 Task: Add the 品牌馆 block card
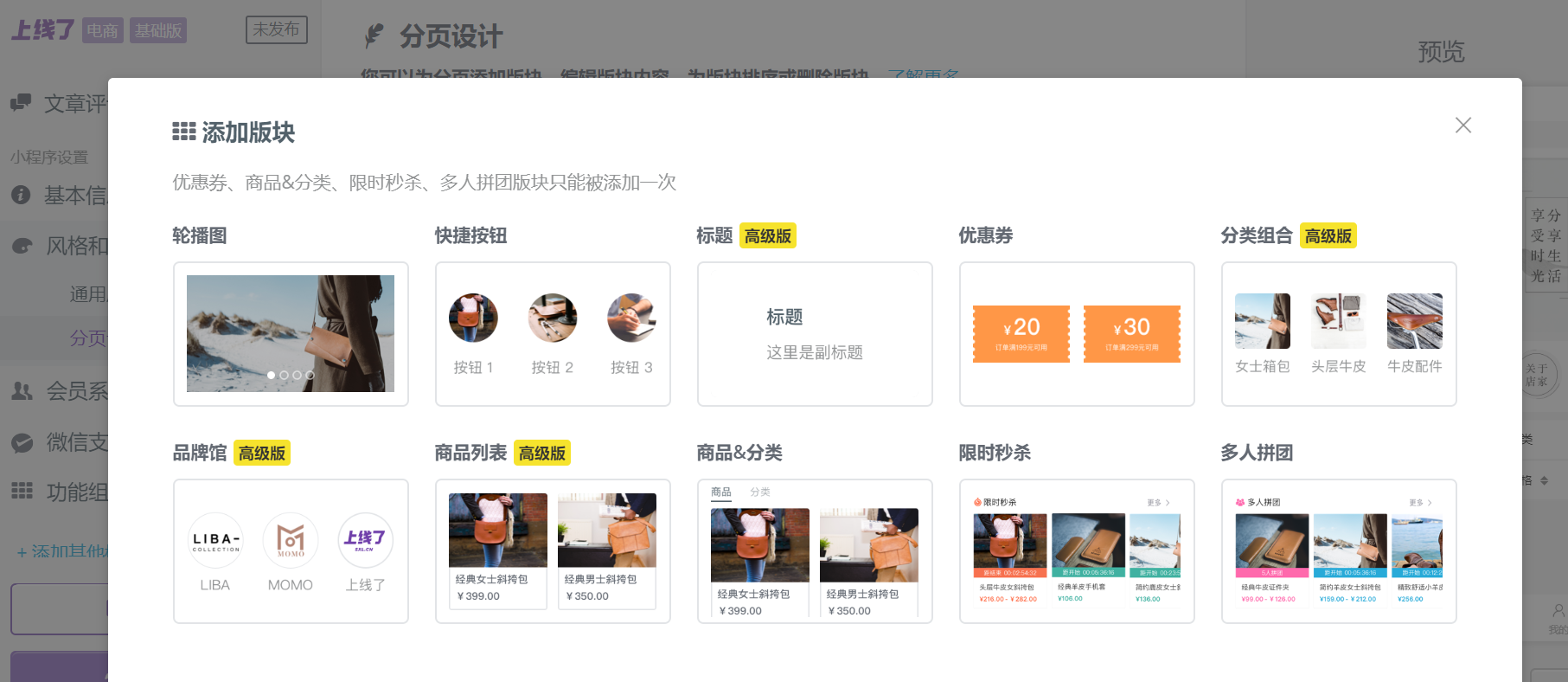[291, 551]
